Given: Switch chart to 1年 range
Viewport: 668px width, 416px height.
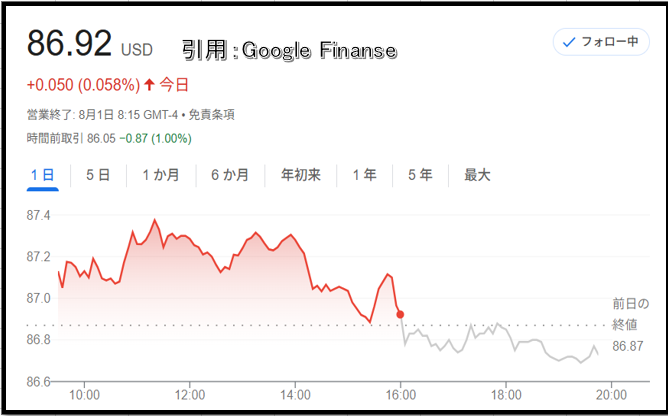Looking at the screenshot, I should click(x=365, y=175).
